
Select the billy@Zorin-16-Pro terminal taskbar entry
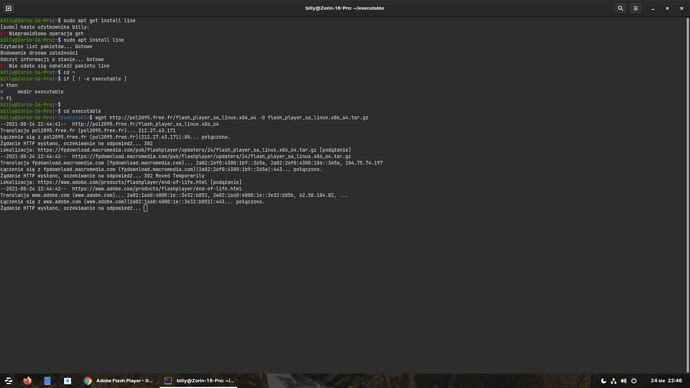pyautogui.click(x=198, y=381)
